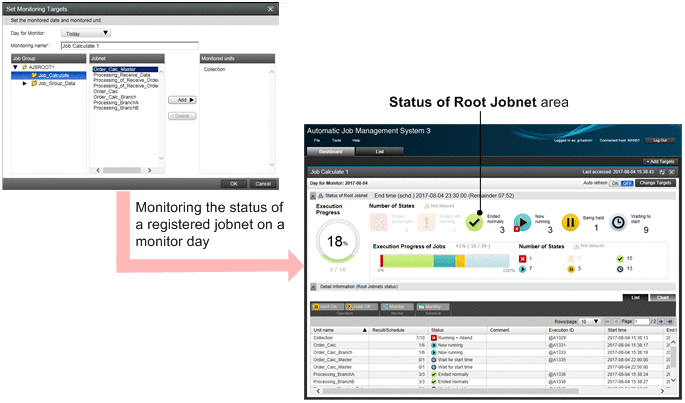Viewport: 685px width, 403px height.
Task: Click the Order_Calc_Branch row in detail table
Action: 491,352
